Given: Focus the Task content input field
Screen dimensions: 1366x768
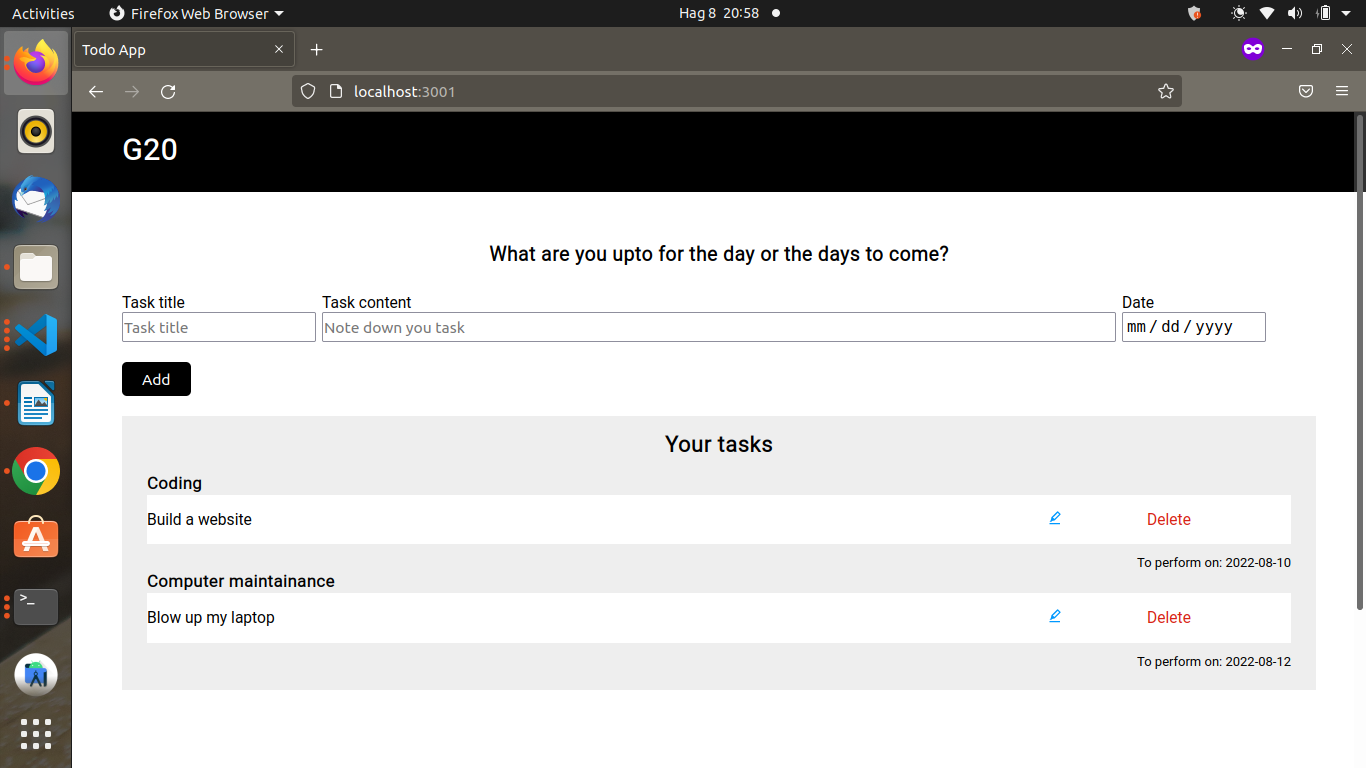Looking at the screenshot, I should (x=719, y=327).
